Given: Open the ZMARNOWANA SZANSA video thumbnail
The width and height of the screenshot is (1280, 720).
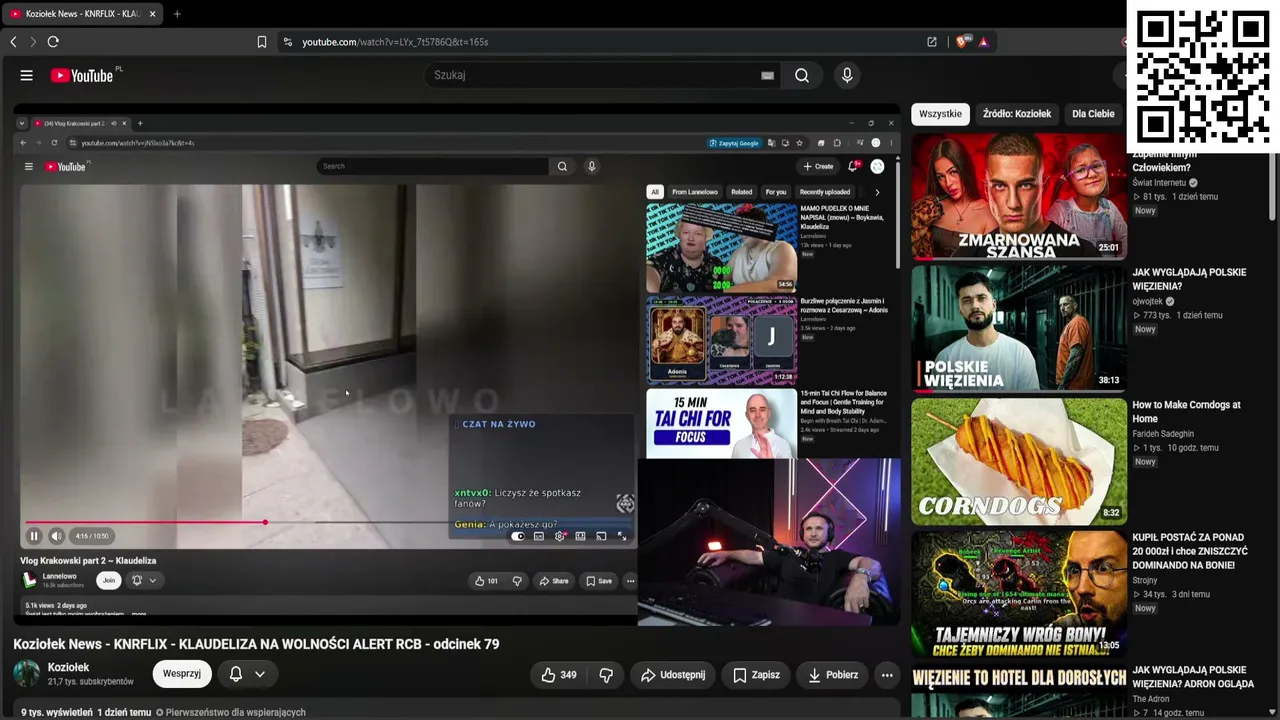Looking at the screenshot, I should tap(1018, 196).
